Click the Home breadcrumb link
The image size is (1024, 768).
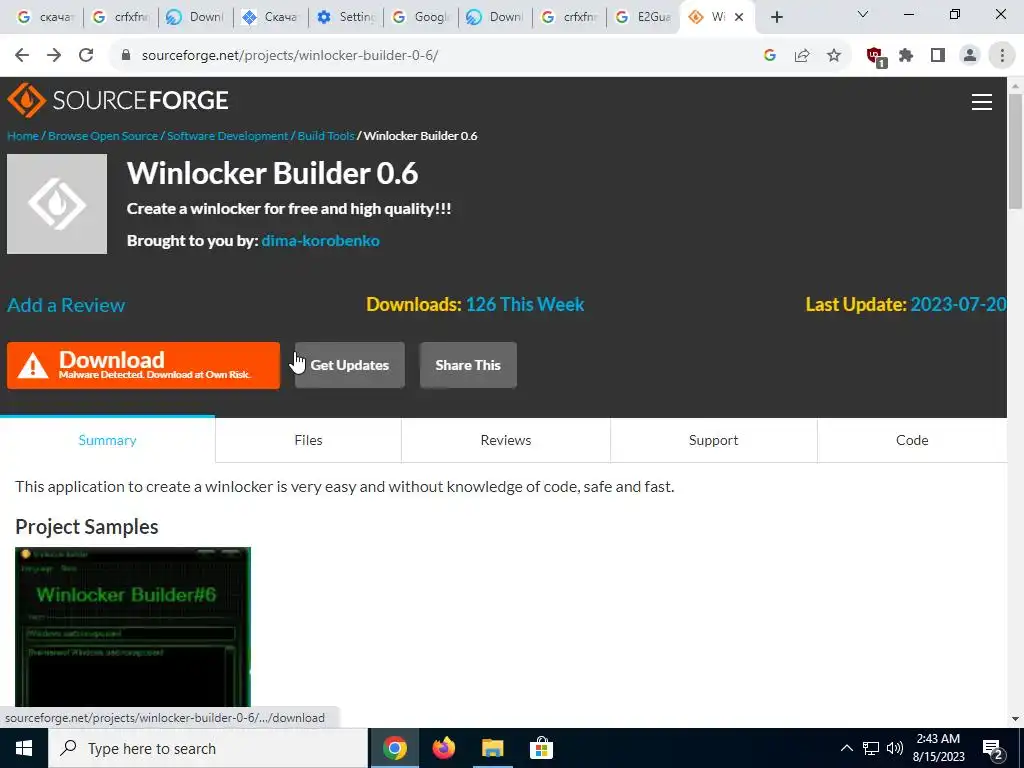click(23, 136)
